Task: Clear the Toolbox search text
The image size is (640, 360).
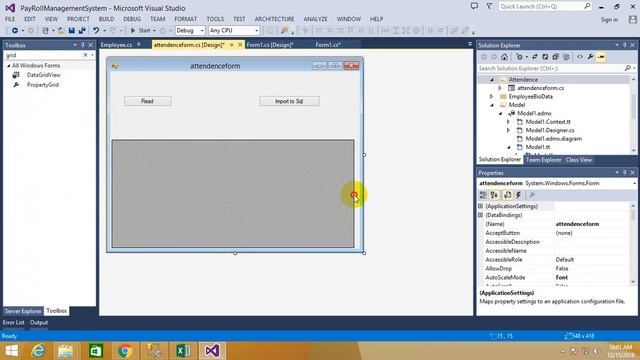Action: click(x=85, y=55)
